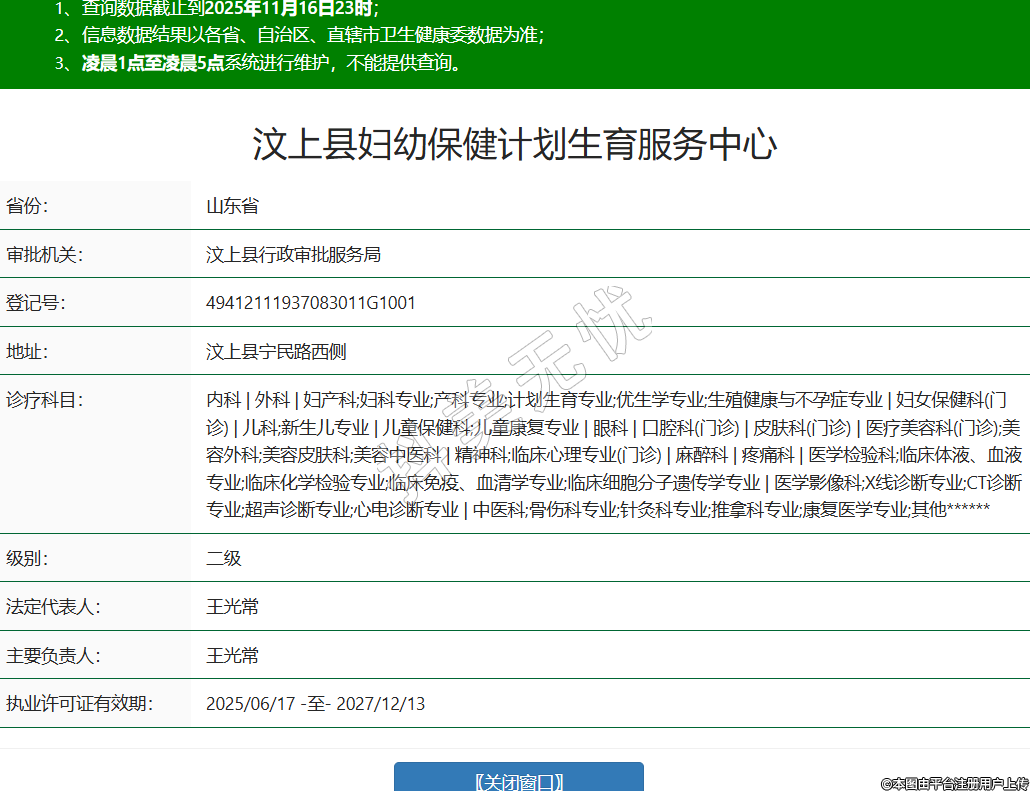
Task: Click the 省份 row label
Action: click(x=27, y=207)
